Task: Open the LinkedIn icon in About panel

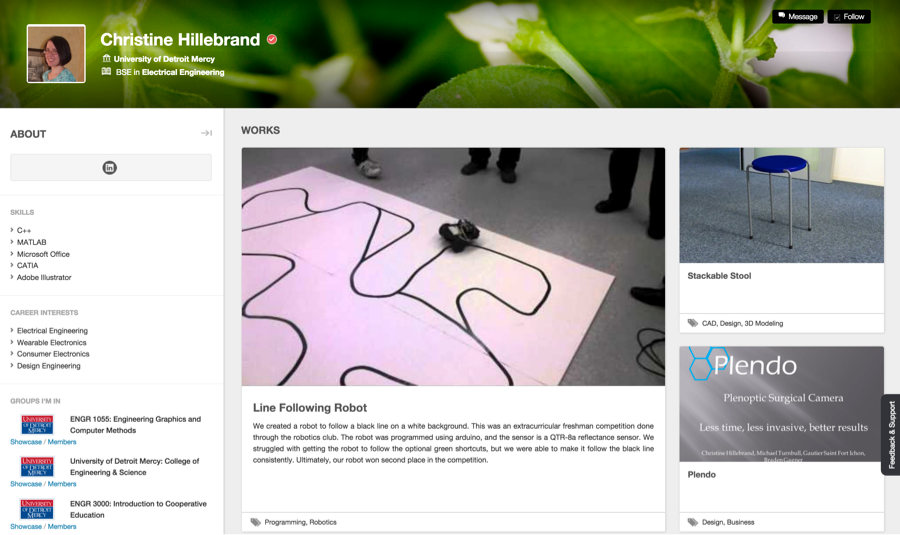Action: click(110, 168)
